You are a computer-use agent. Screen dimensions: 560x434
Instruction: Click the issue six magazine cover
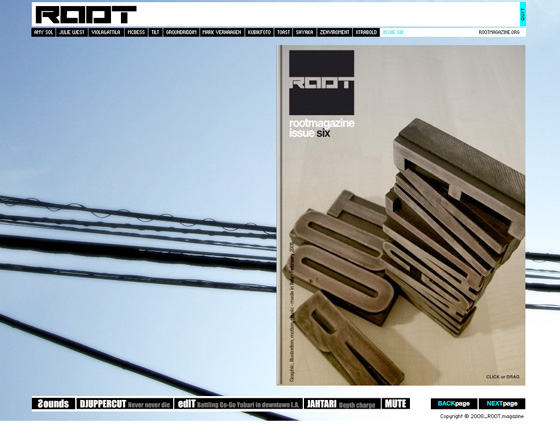tap(401, 215)
